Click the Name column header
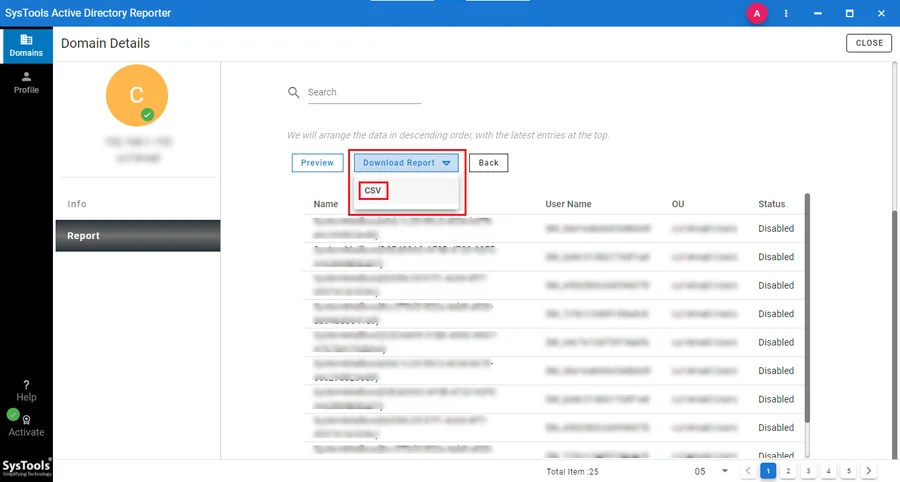This screenshot has height=482, width=900. pos(325,204)
